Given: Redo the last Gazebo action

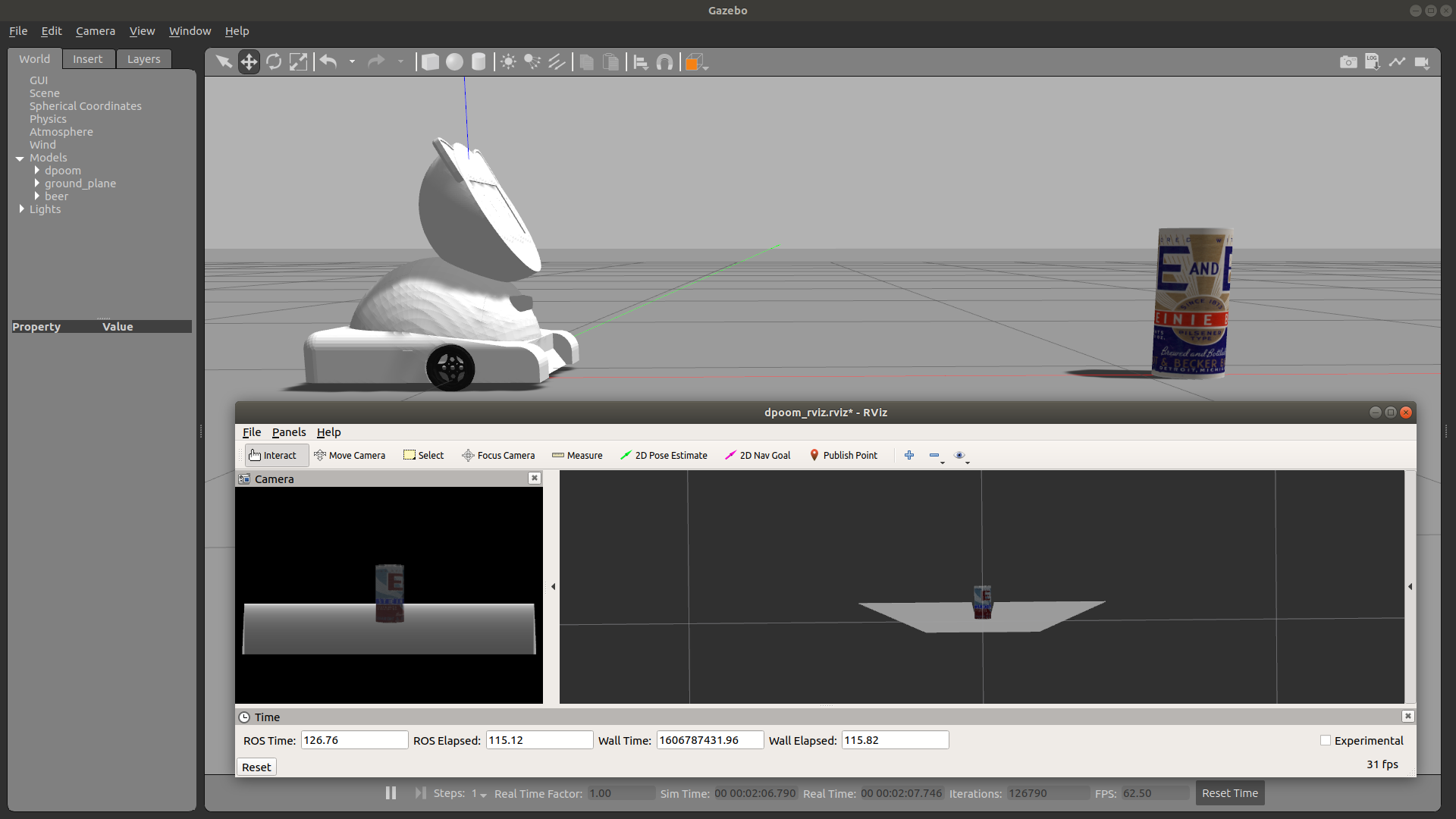Looking at the screenshot, I should point(376,62).
